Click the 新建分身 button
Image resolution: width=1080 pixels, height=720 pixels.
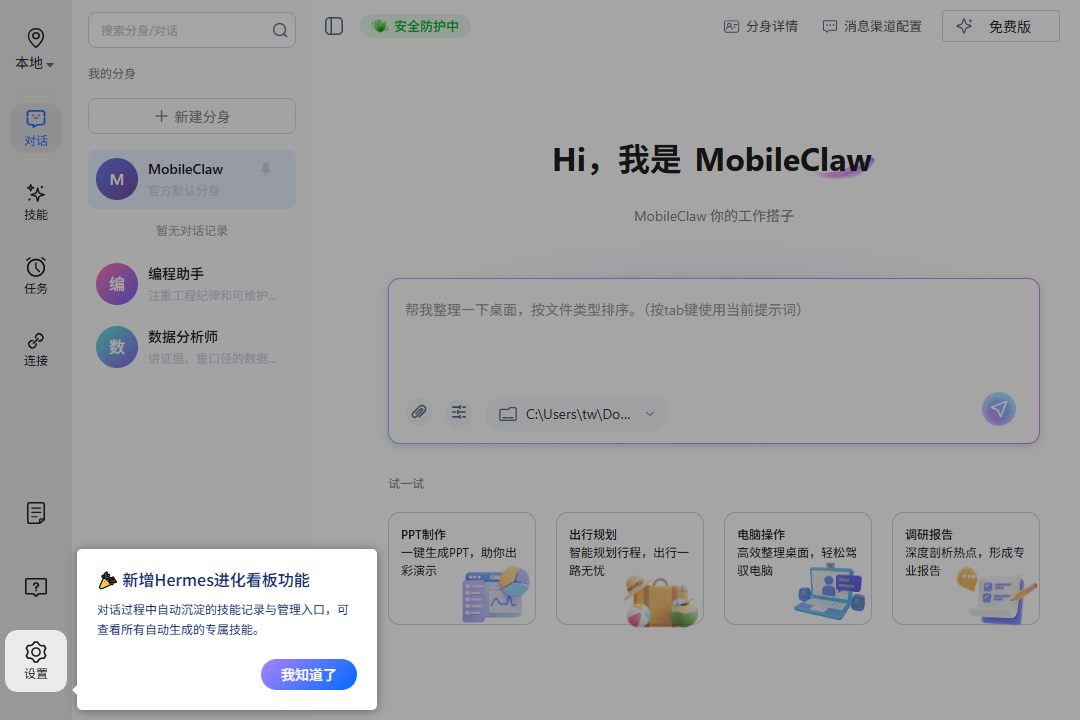tap(191, 116)
